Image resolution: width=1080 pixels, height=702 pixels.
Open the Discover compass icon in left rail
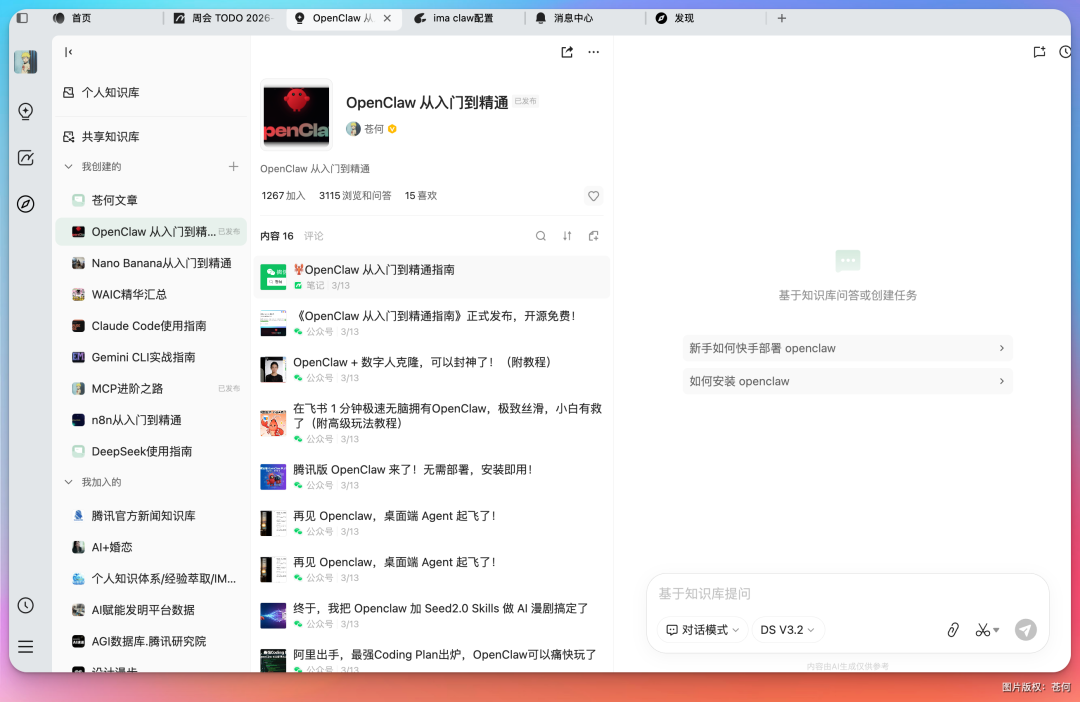click(x=25, y=204)
